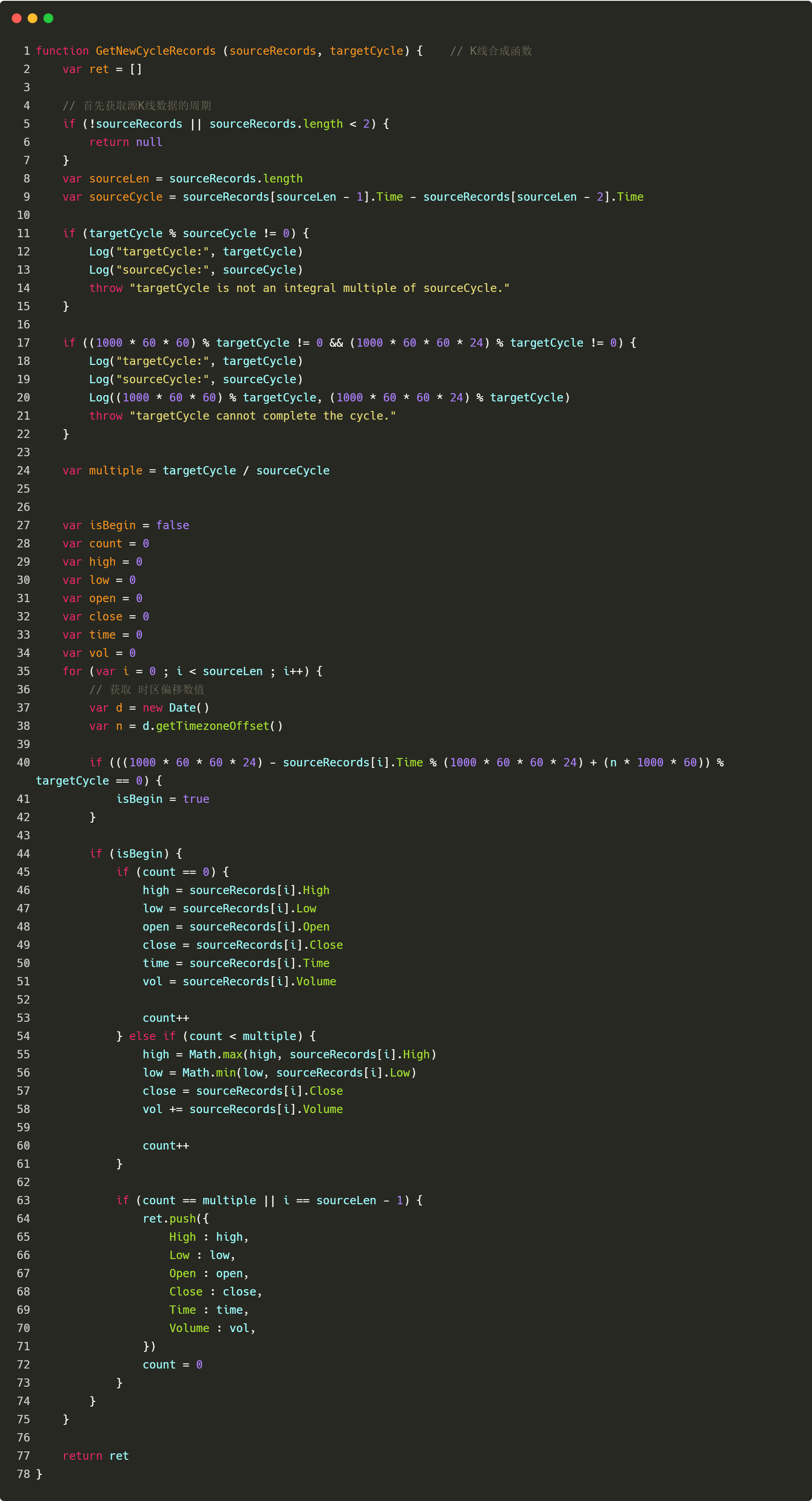The height and width of the screenshot is (1501, 812).
Task: Click 'Volume' property on line 51
Action: pyautogui.click(x=316, y=982)
